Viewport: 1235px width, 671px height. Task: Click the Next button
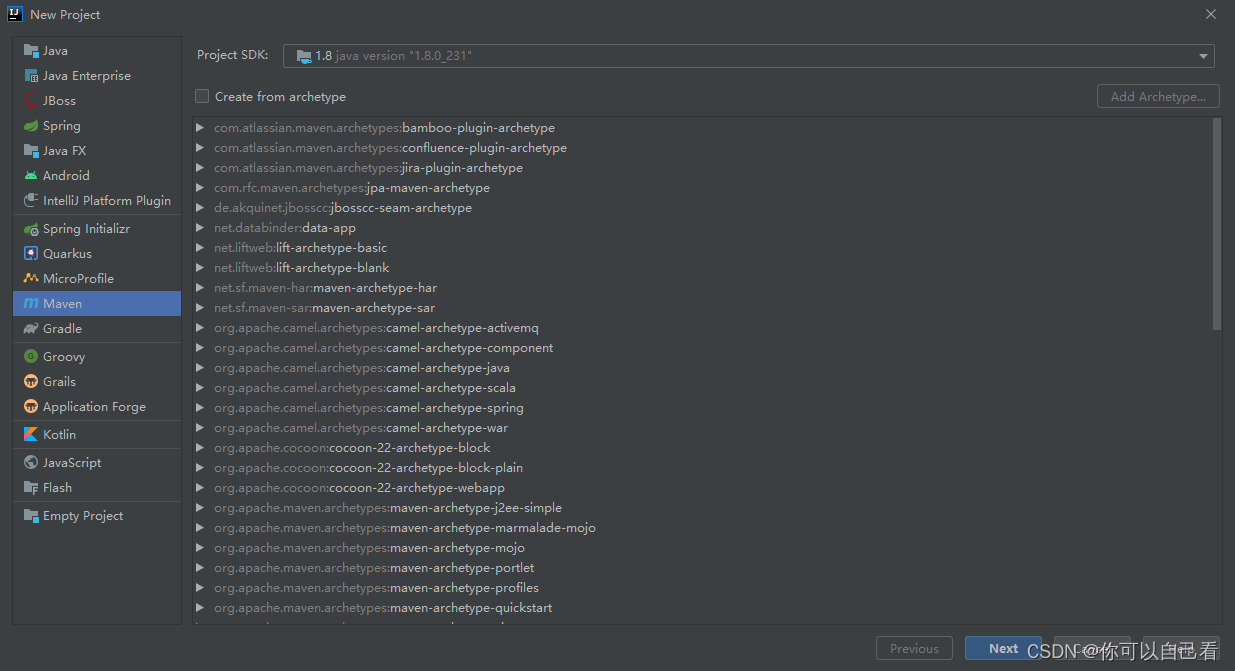click(1003, 649)
